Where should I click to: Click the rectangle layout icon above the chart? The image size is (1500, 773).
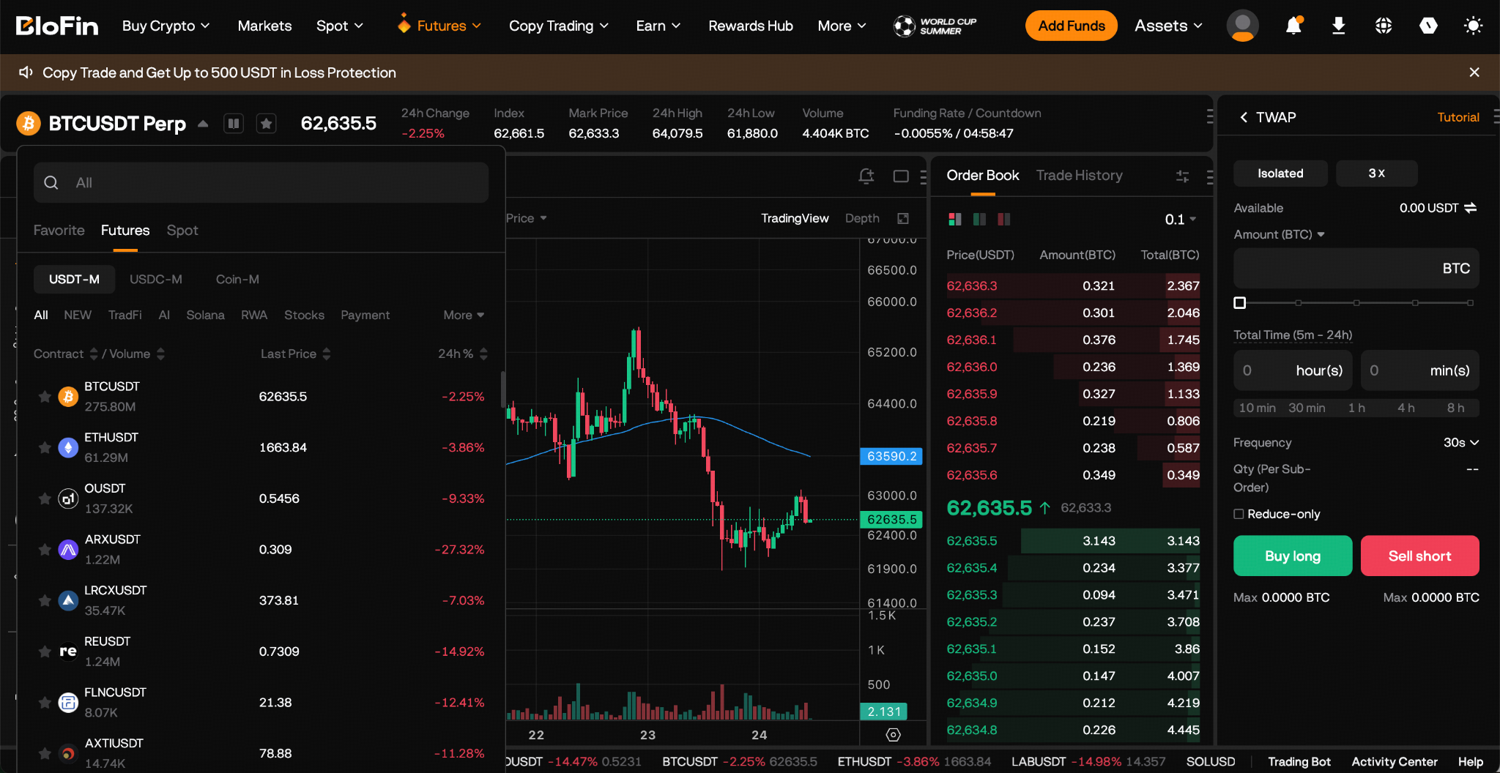(901, 176)
